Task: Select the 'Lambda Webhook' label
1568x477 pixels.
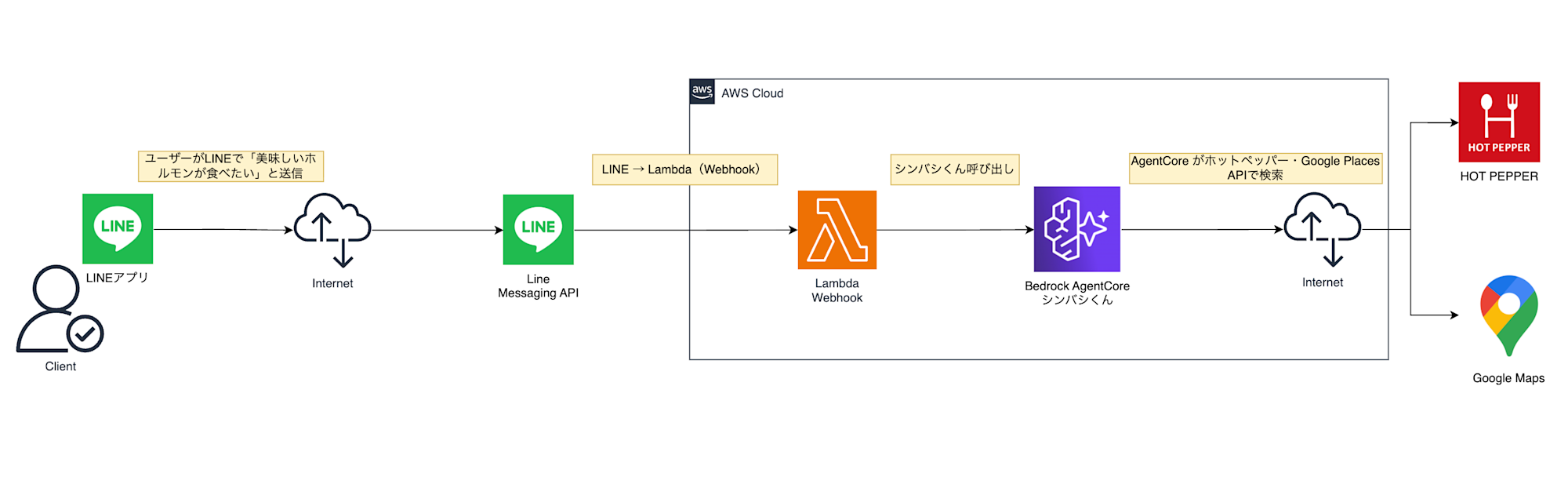Action: click(x=837, y=291)
